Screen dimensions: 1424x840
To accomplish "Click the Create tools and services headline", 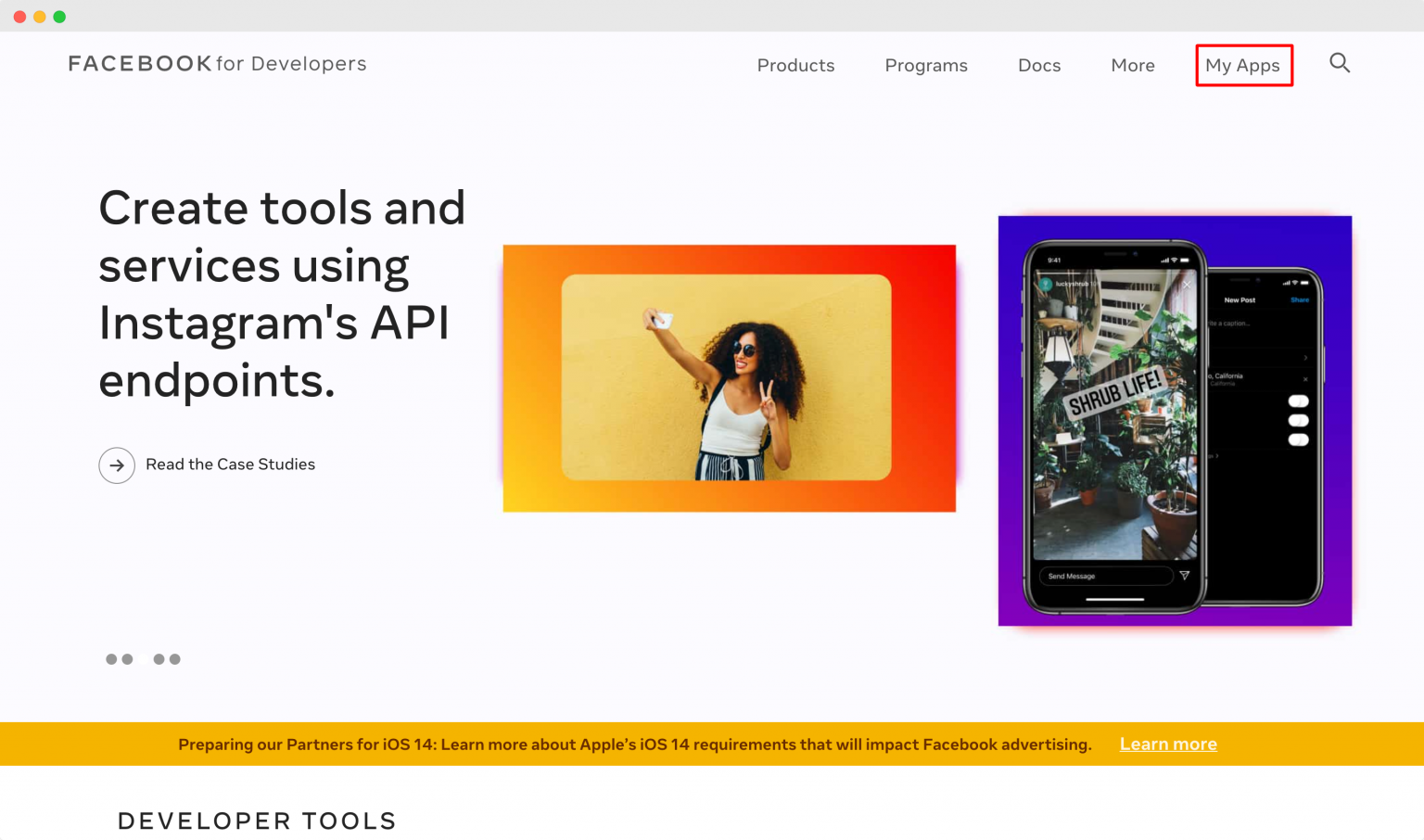I will coord(282,294).
